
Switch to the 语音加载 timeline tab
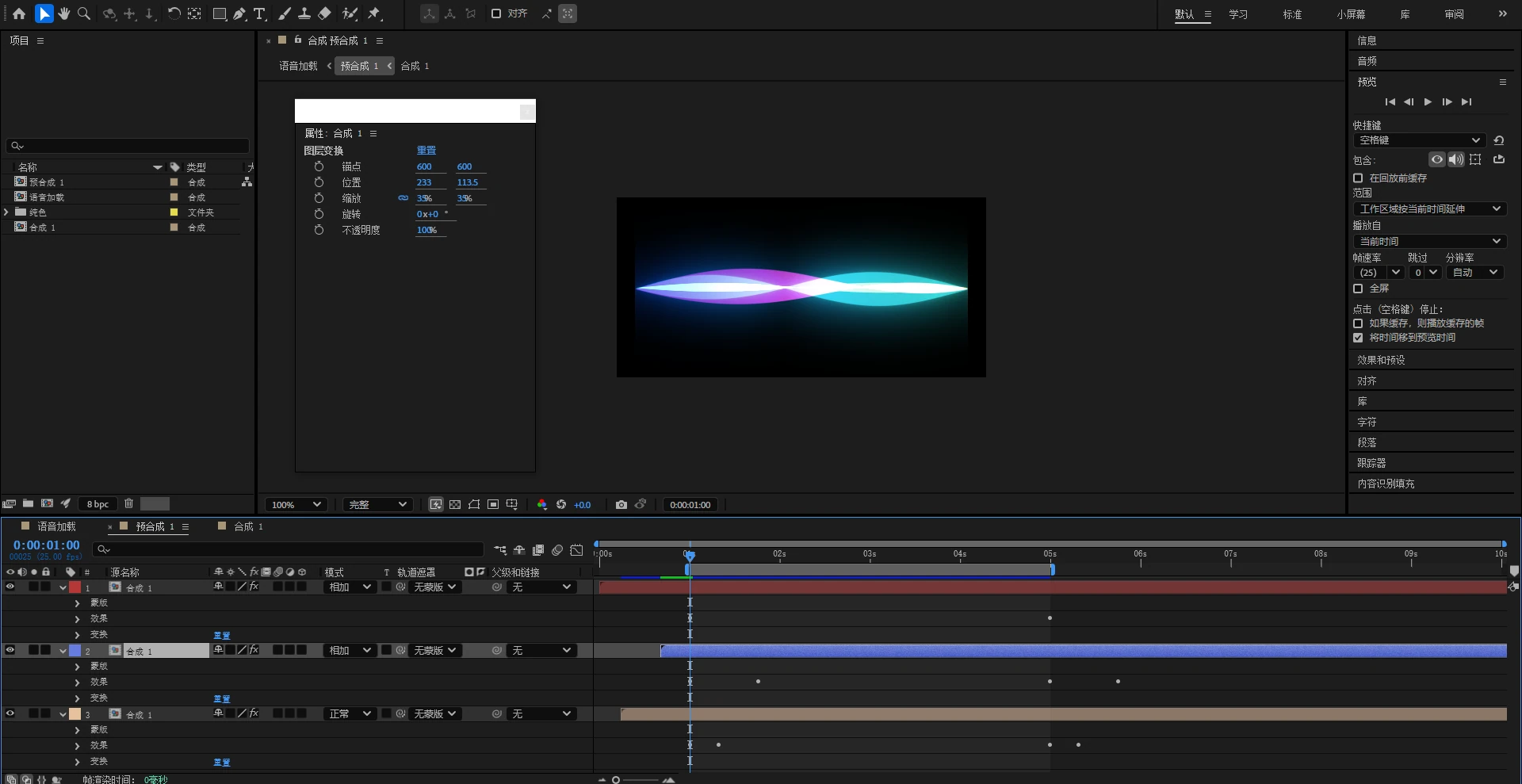tap(56, 526)
